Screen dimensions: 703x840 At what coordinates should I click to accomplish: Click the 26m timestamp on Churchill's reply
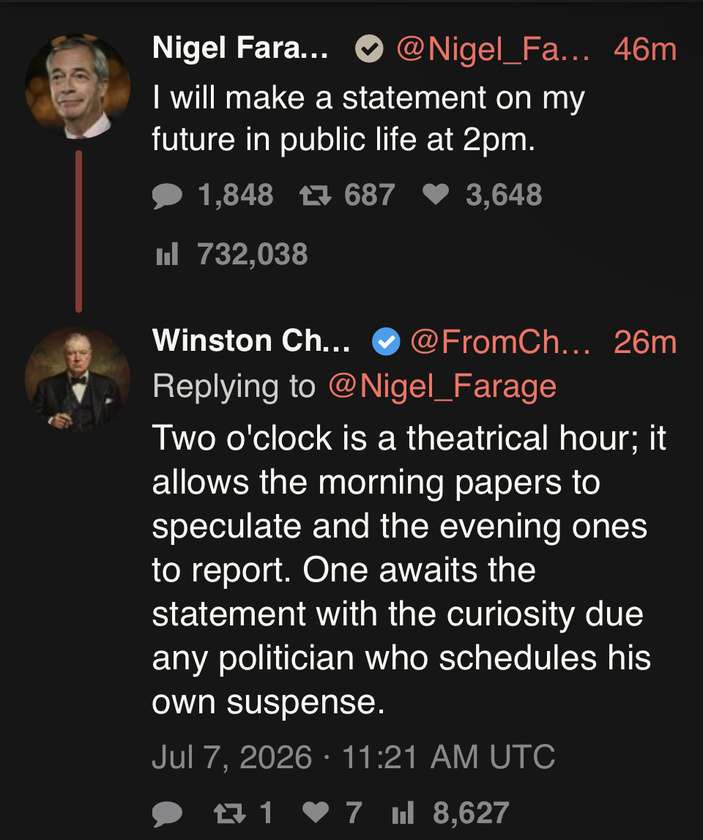coord(645,342)
